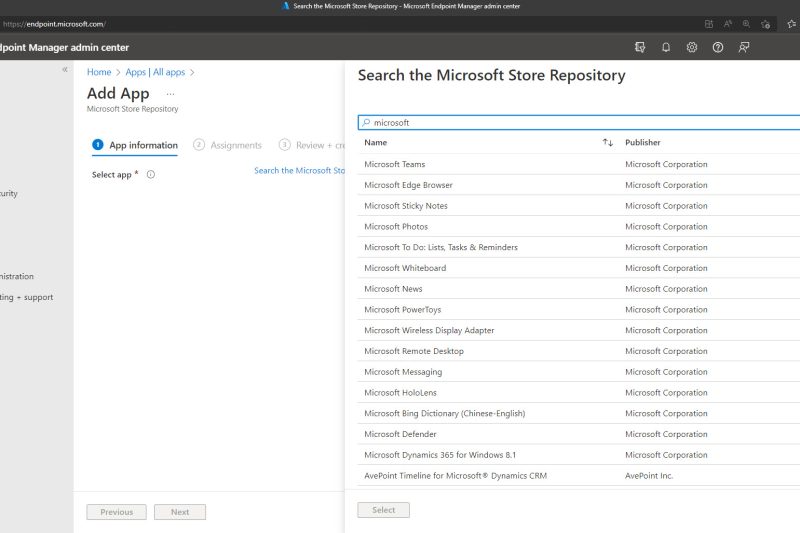Screen dimensions: 800x533
Task: Collapse the left navigation with double chevron
Action: pyautogui.click(x=65, y=69)
